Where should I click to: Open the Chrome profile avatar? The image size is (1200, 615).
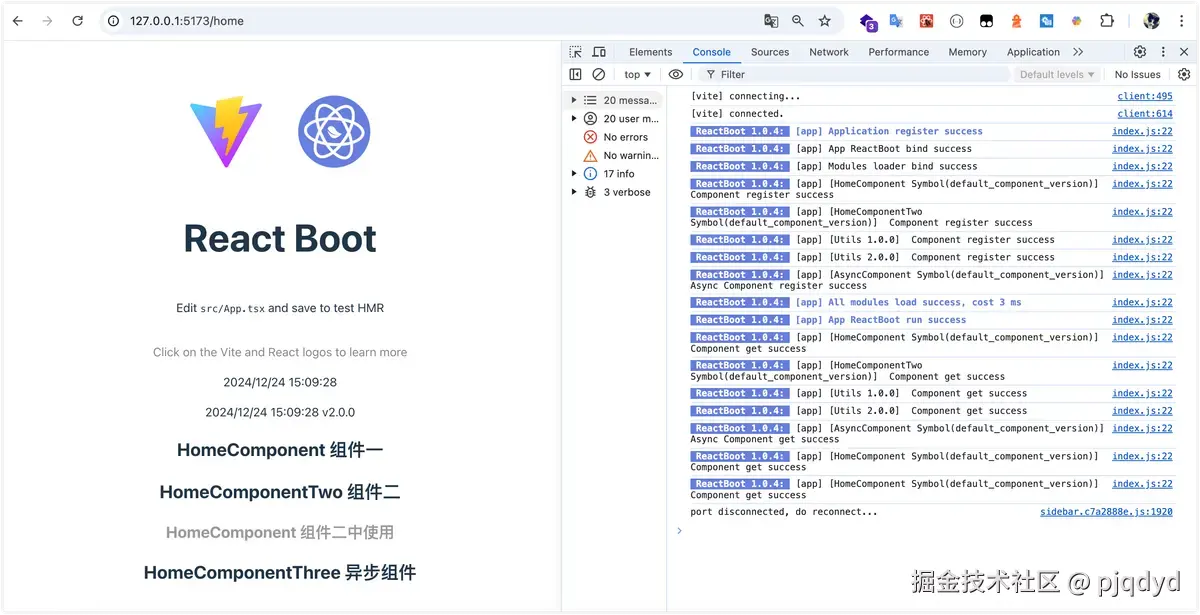tap(1152, 20)
